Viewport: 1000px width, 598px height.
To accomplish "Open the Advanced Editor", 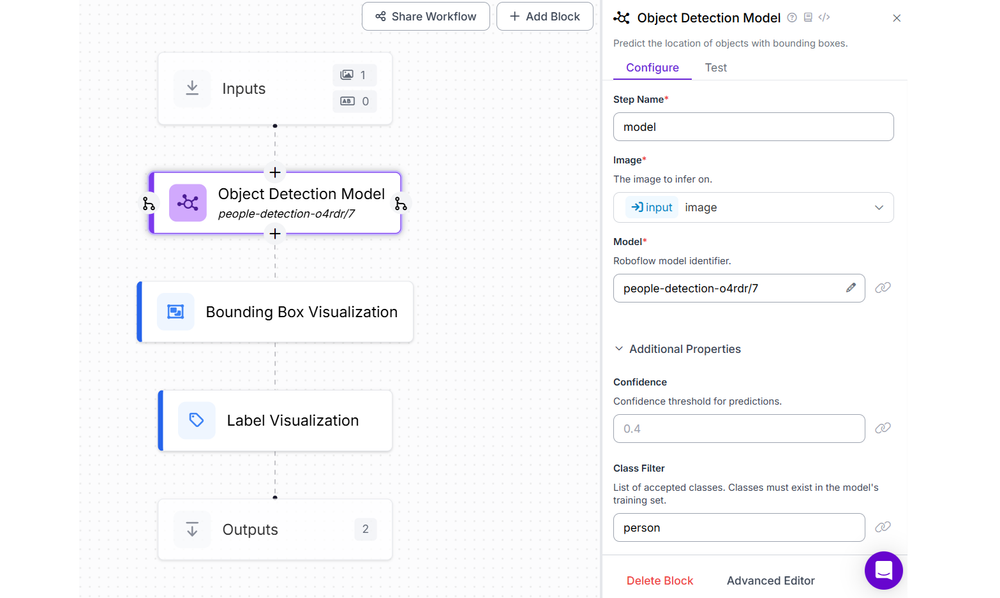I will tap(770, 580).
